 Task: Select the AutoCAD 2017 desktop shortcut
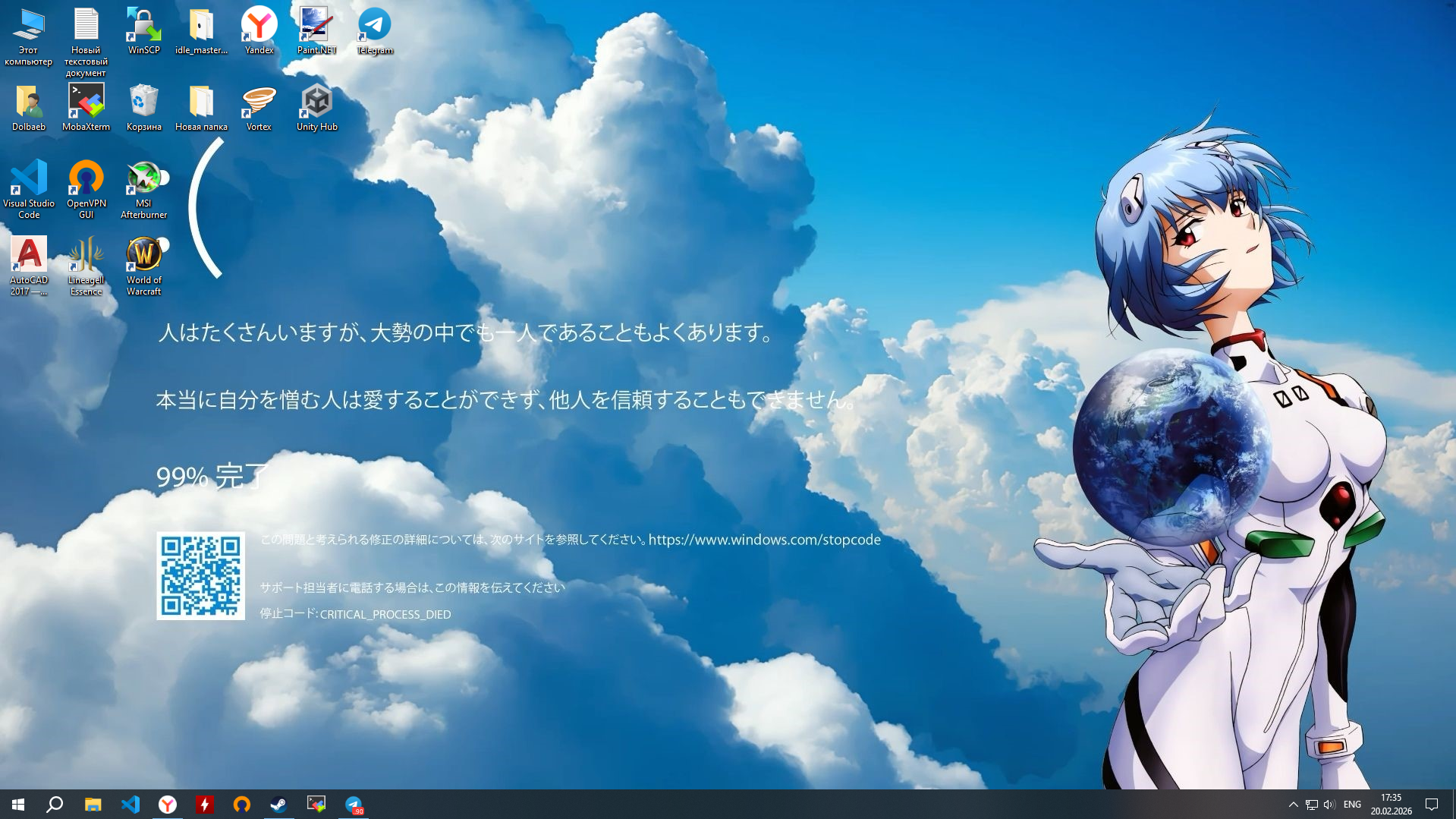[29, 266]
